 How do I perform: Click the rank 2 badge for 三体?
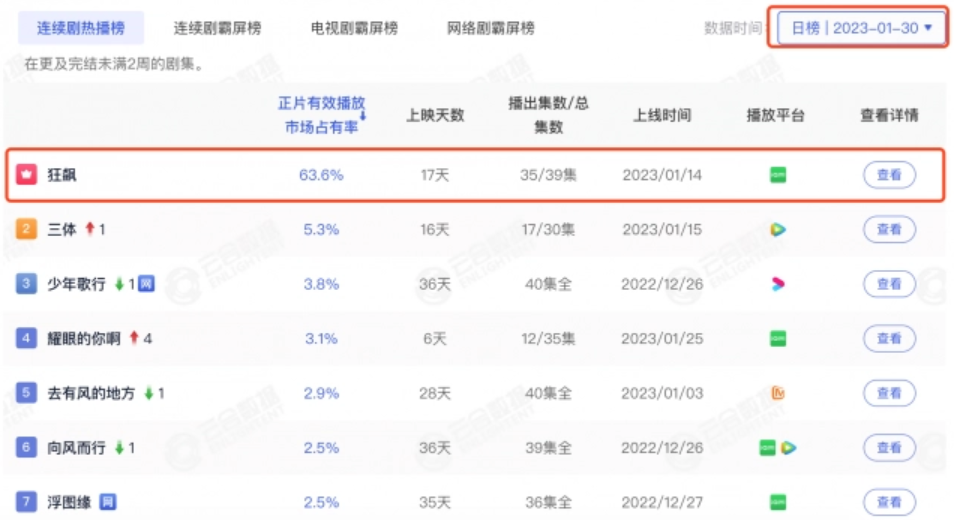click(x=26, y=229)
